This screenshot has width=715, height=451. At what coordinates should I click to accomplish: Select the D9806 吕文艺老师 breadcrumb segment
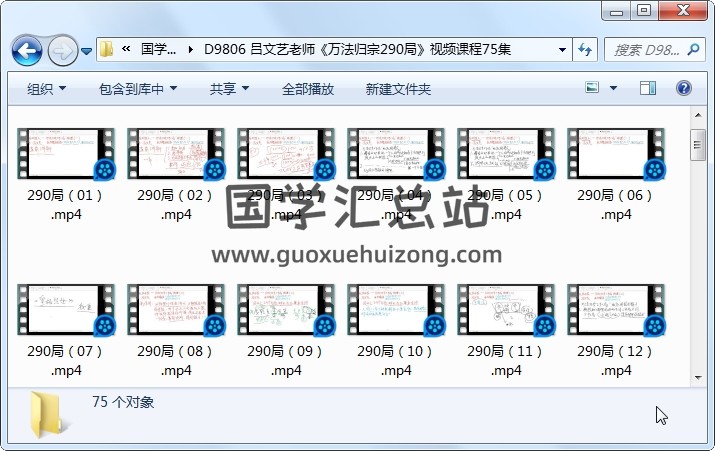pyautogui.click(x=358, y=49)
